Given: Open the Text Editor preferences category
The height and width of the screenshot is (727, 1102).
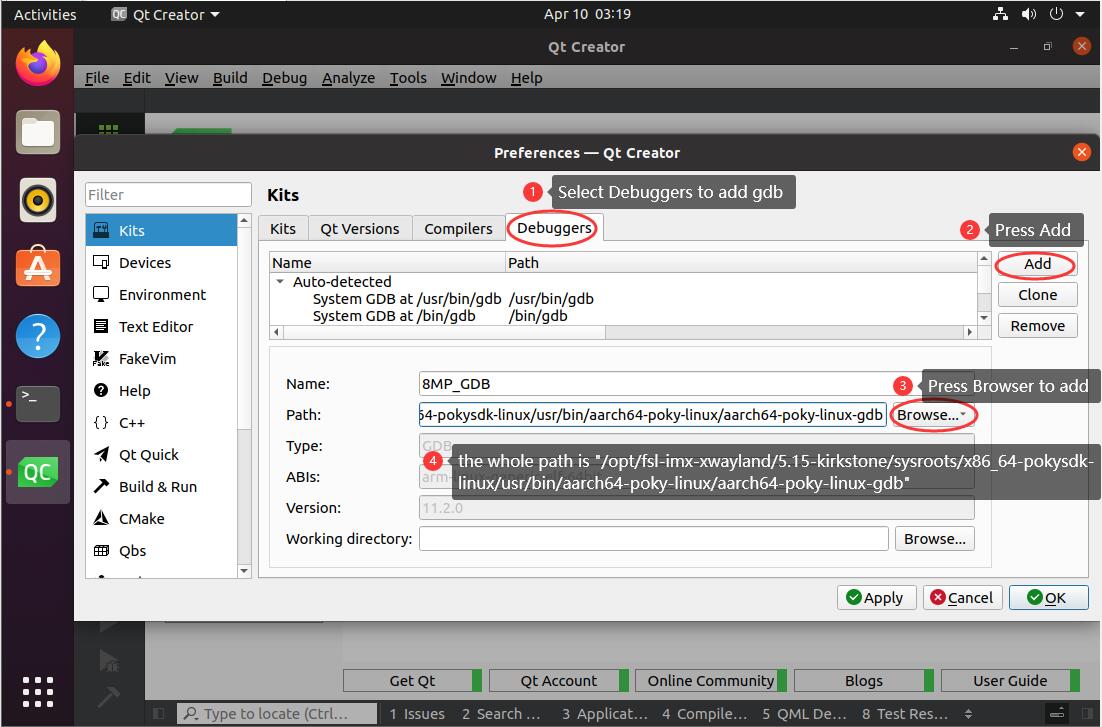Looking at the screenshot, I should click(x=161, y=326).
